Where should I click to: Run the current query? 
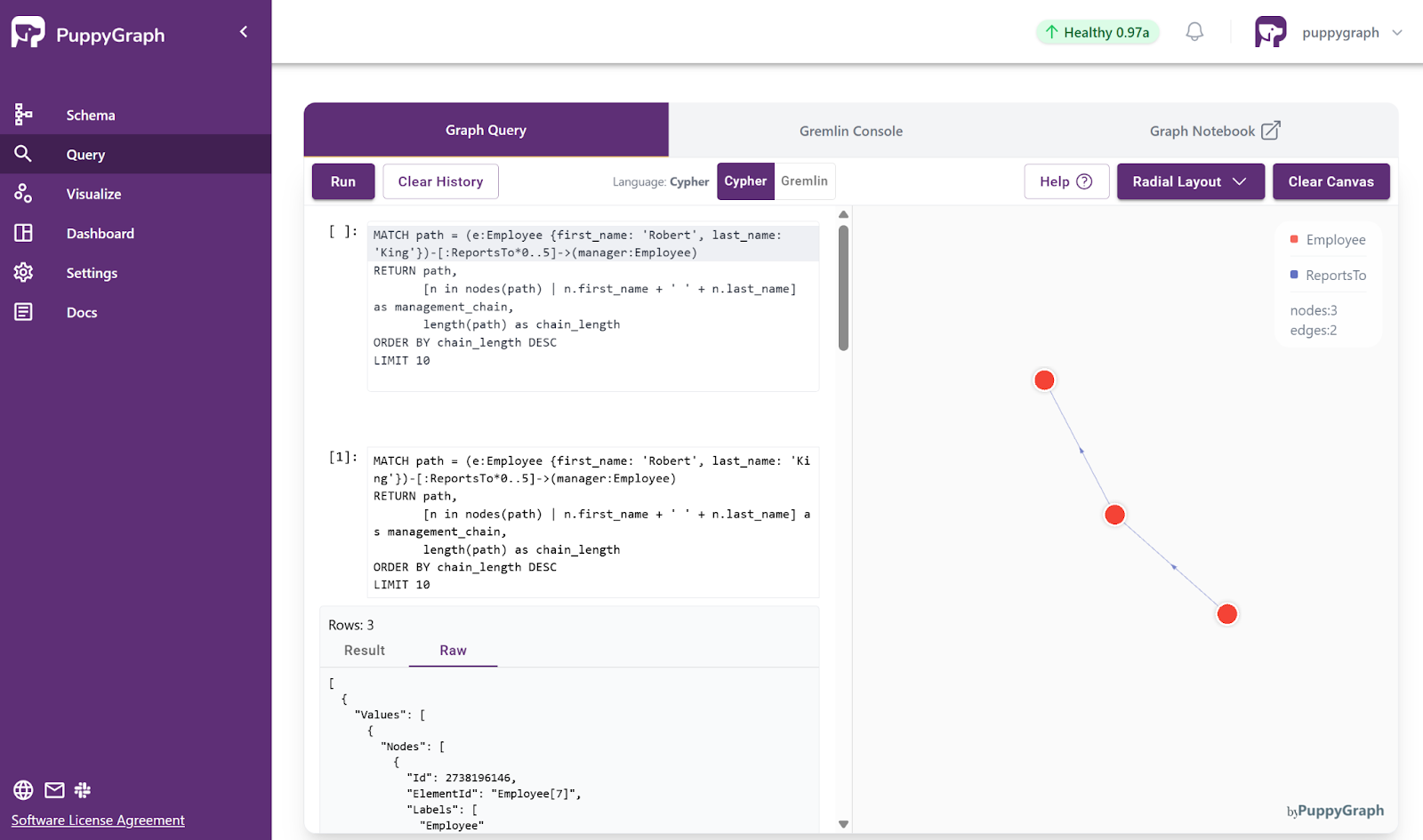point(343,181)
